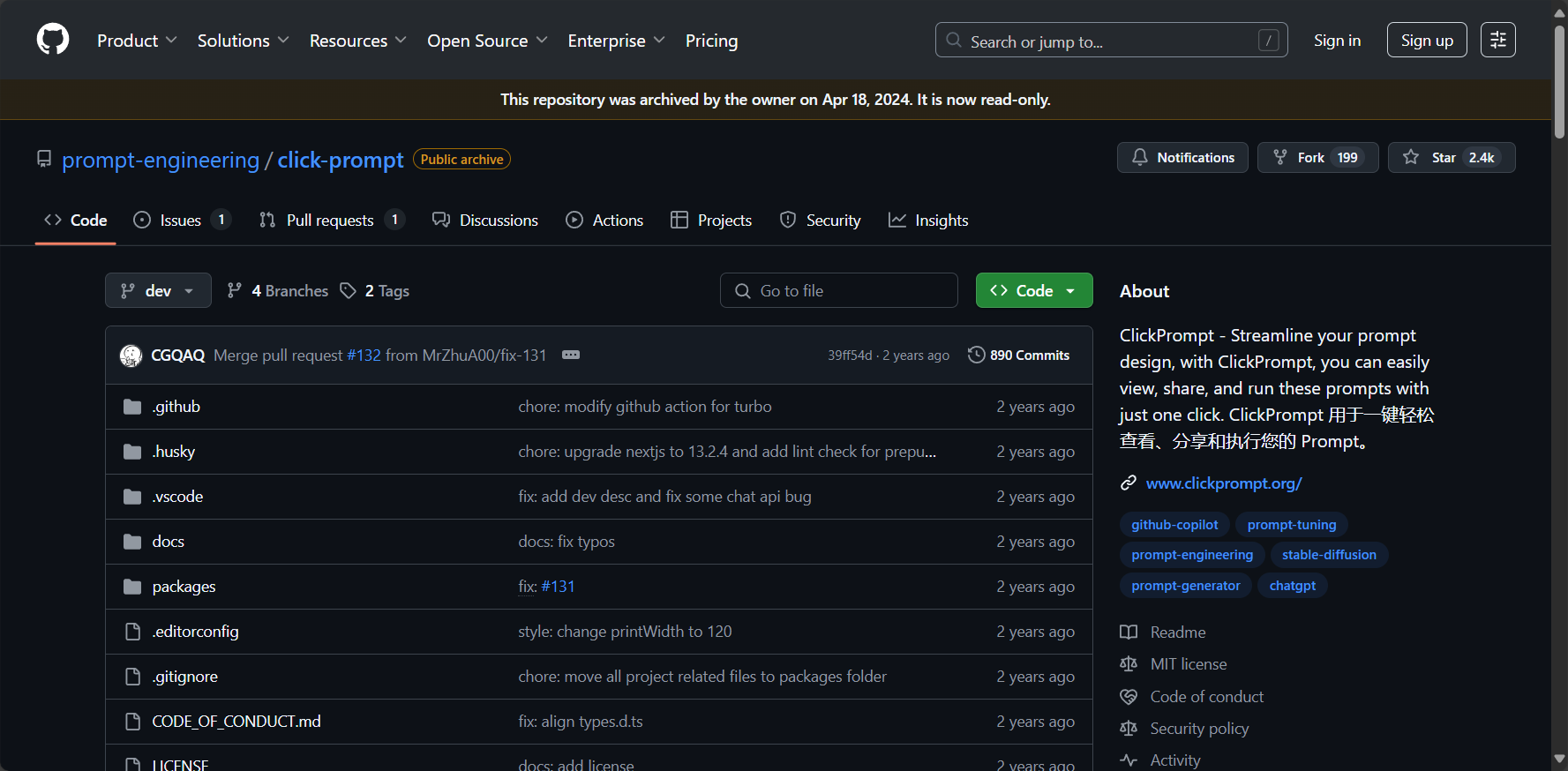This screenshot has height=771, width=1568.
Task: Click the history clock icon beside 890 Commits
Action: coord(976,355)
